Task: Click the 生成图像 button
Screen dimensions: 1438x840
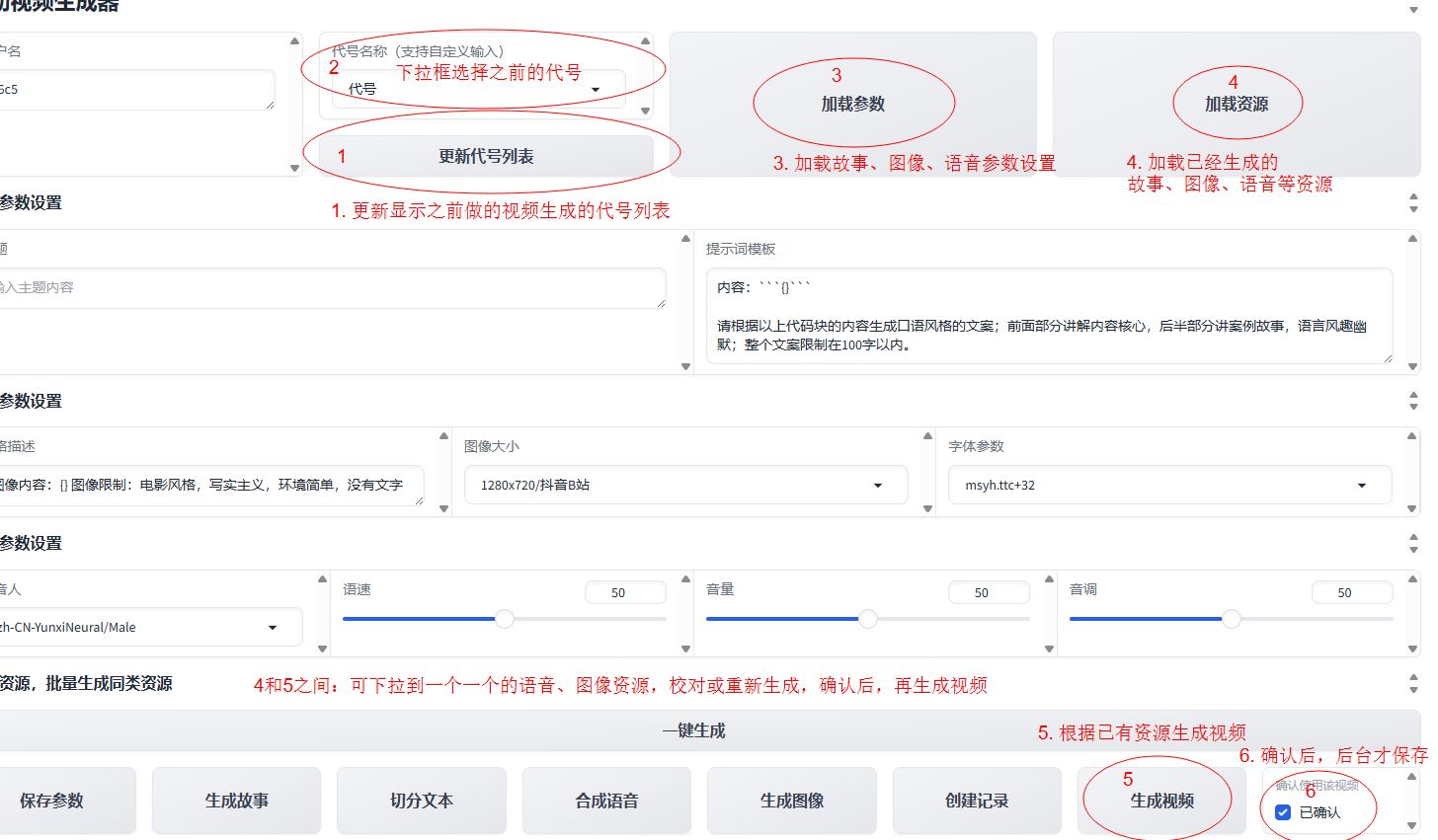Action: pos(791,801)
